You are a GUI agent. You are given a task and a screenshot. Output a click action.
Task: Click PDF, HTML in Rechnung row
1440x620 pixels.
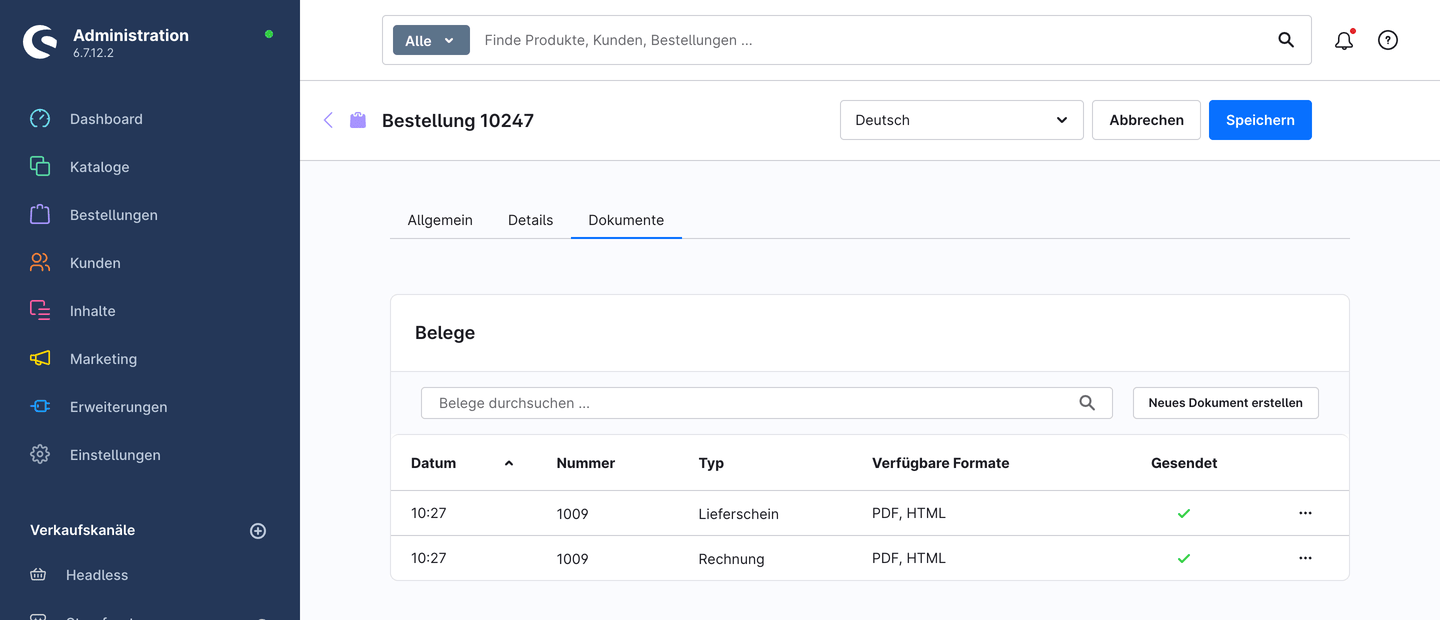tap(908, 558)
